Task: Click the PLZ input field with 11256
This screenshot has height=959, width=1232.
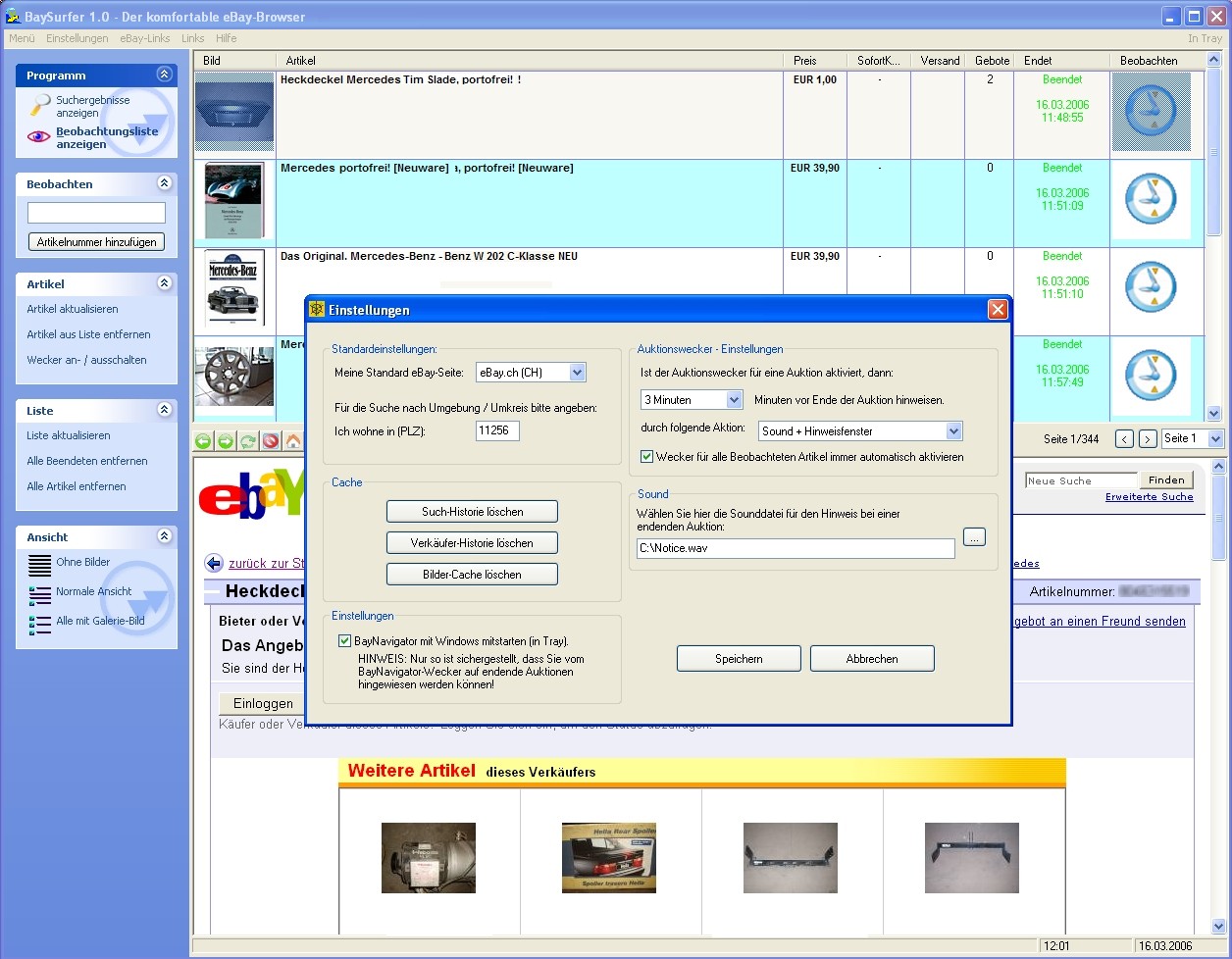Action: click(x=497, y=431)
